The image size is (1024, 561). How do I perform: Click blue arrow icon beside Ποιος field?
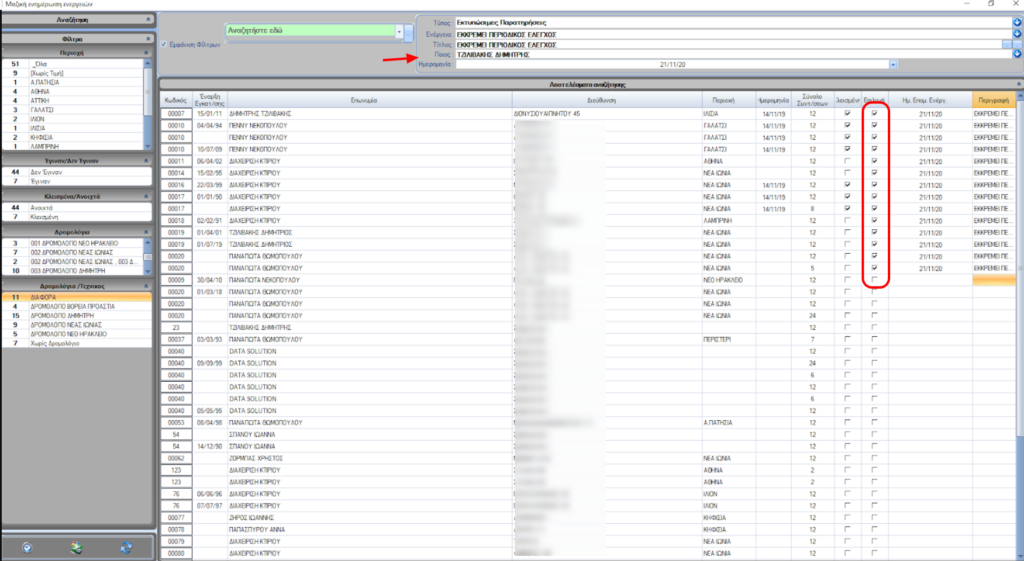pyautogui.click(x=1017, y=54)
